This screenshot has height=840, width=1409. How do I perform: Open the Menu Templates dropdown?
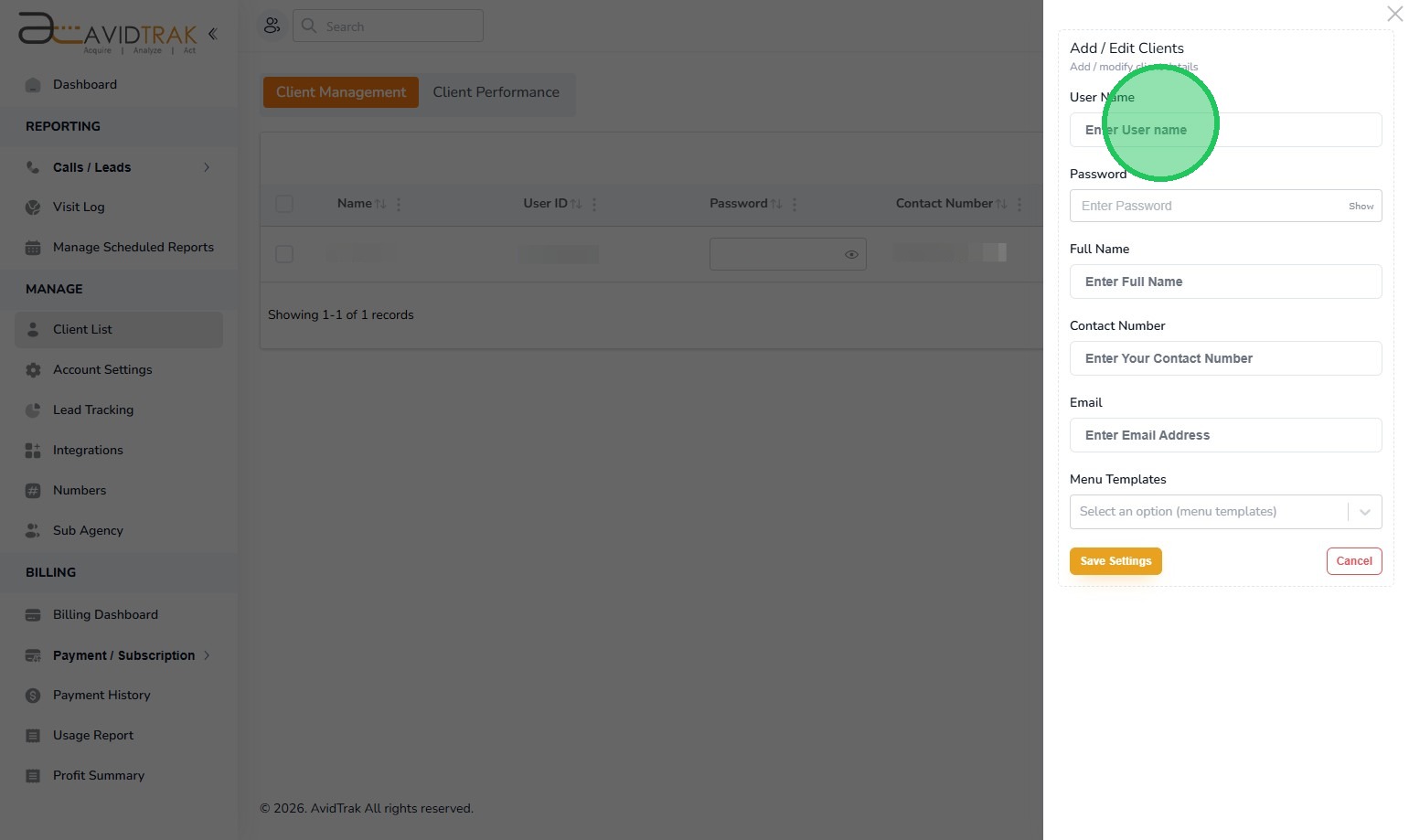coord(1225,512)
